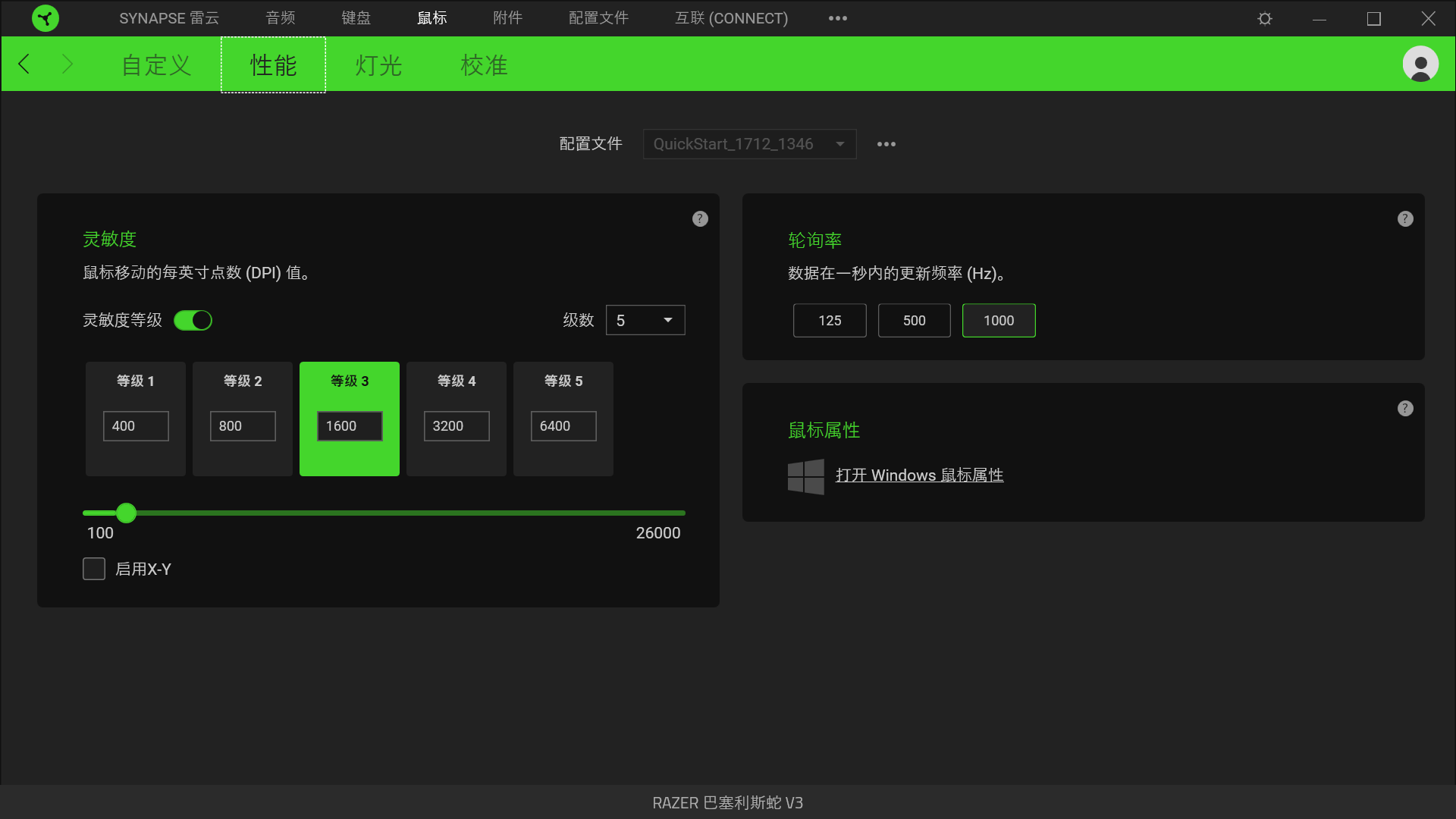Open the 级数 stage count dropdown

click(x=645, y=320)
